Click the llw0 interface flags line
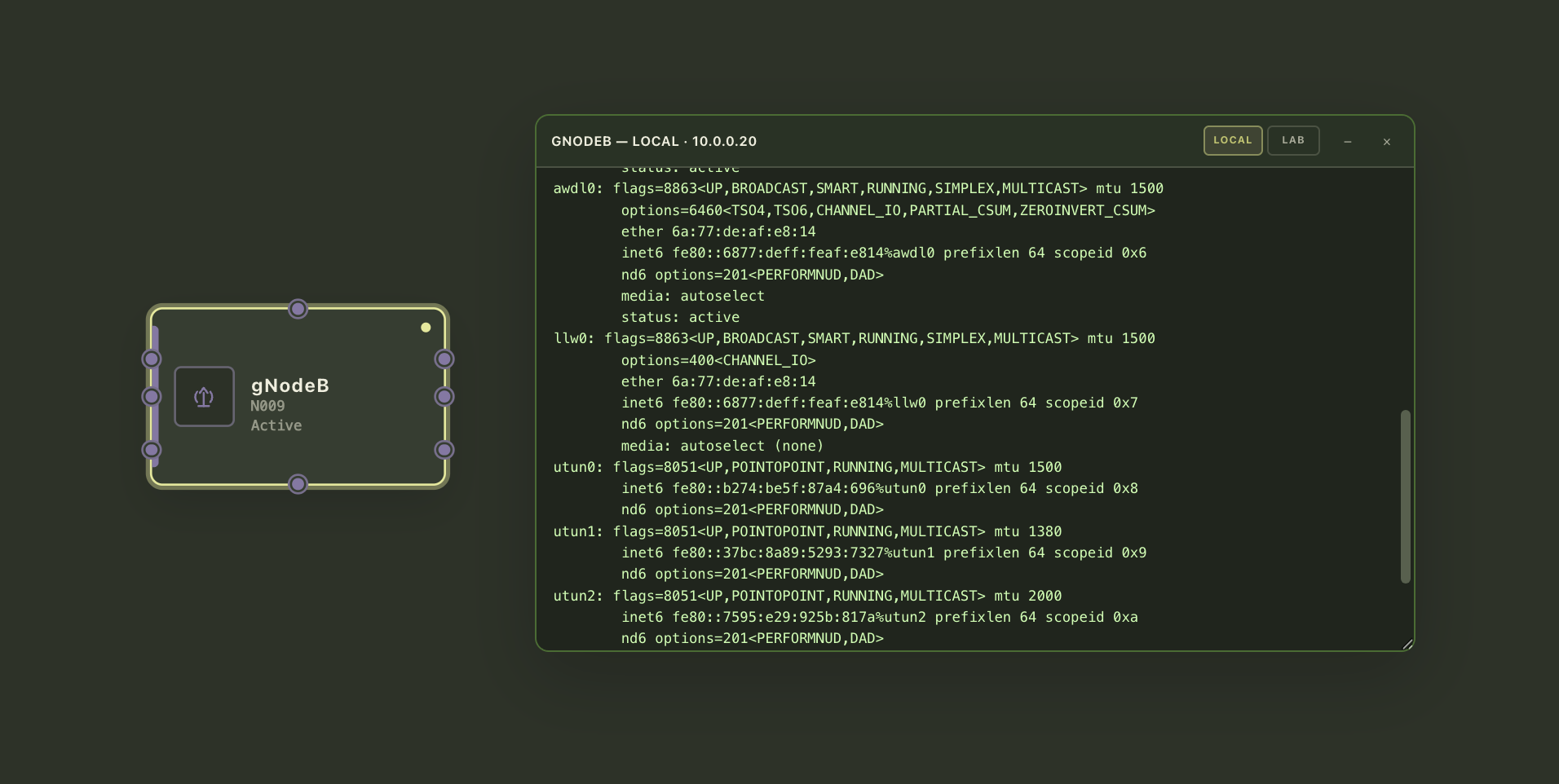Screen dimensions: 1559x784 click(855, 338)
